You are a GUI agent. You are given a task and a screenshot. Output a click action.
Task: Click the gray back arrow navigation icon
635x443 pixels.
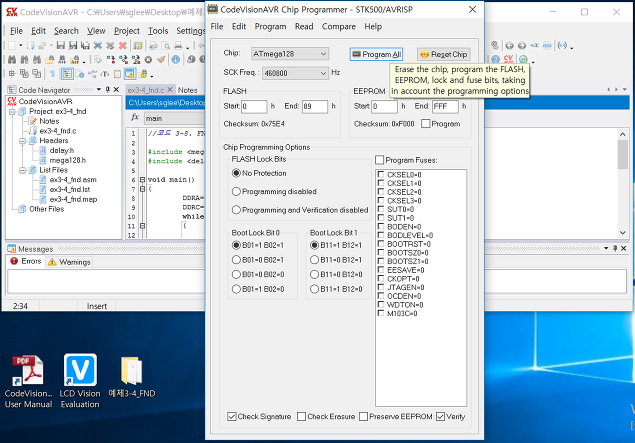pos(509,46)
